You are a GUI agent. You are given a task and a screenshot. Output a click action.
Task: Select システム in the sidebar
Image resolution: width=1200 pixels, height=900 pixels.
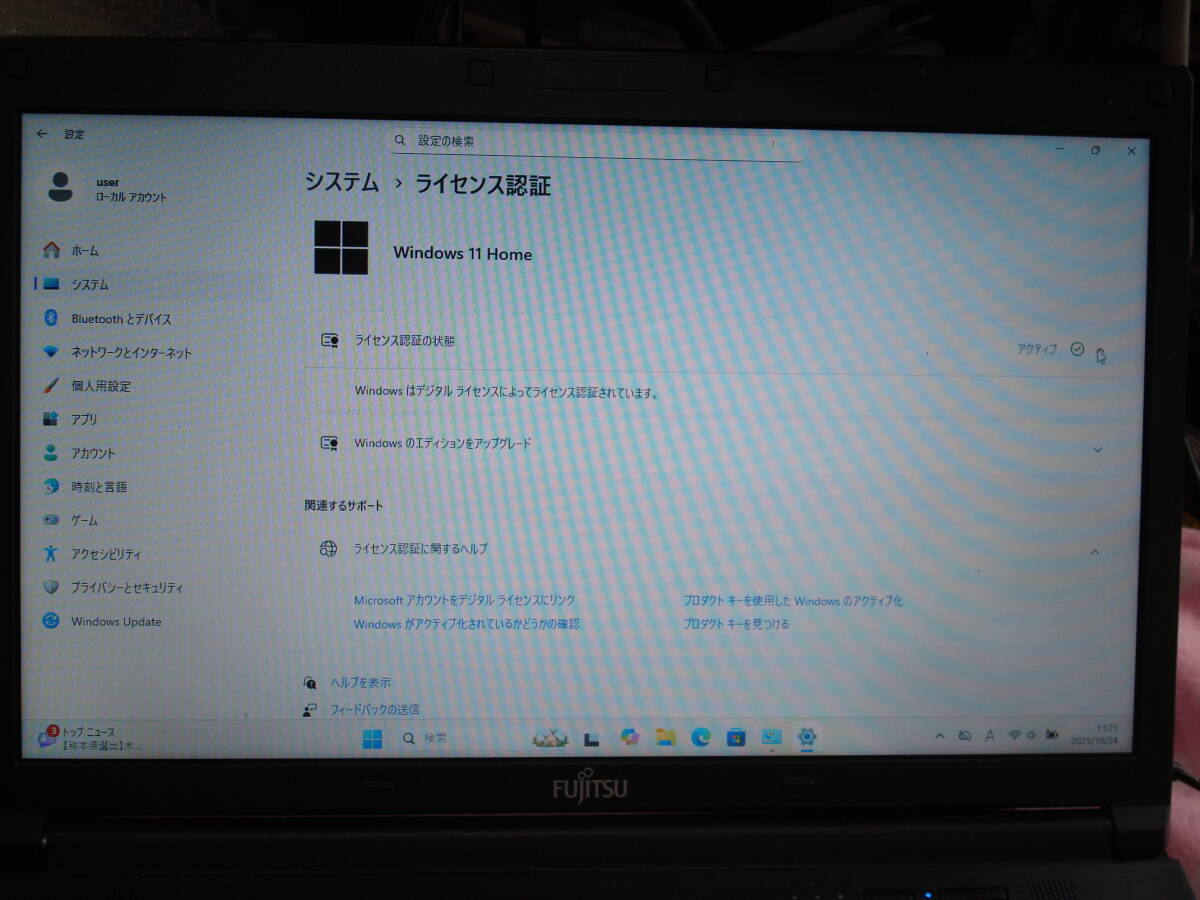152,285
